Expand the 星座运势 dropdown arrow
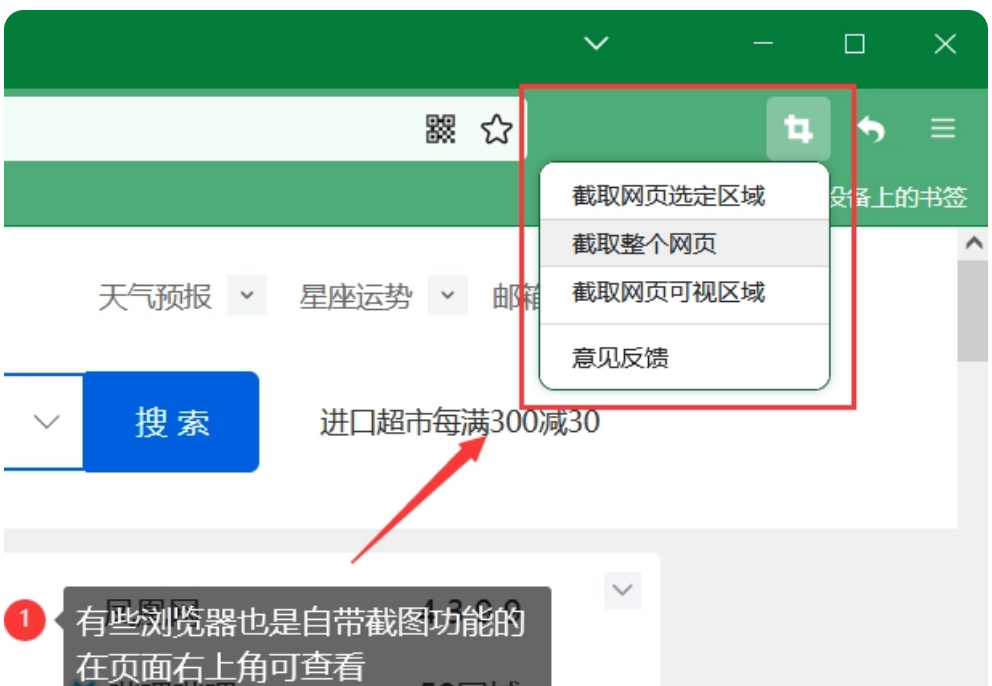The image size is (992, 686). [x=447, y=297]
